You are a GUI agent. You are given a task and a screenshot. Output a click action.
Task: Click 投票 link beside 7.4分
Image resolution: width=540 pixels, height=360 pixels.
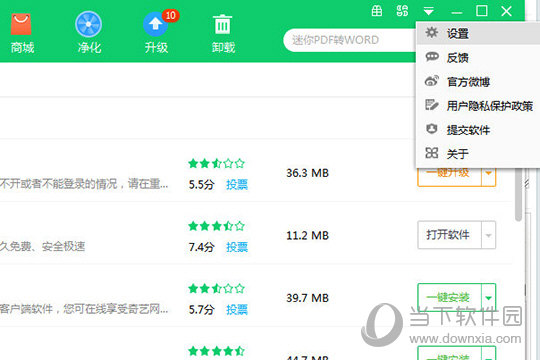[237, 247]
